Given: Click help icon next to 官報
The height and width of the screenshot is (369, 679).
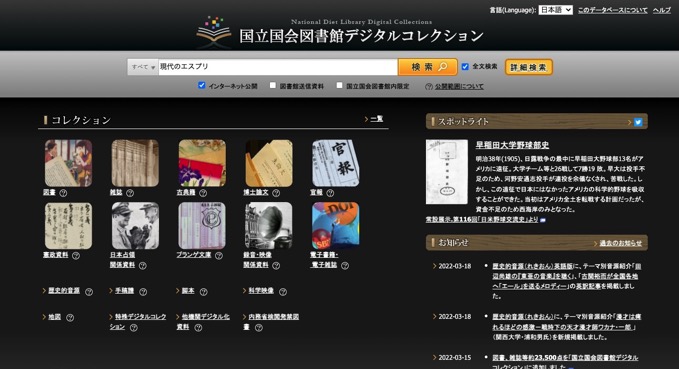Looking at the screenshot, I should pos(330,193).
